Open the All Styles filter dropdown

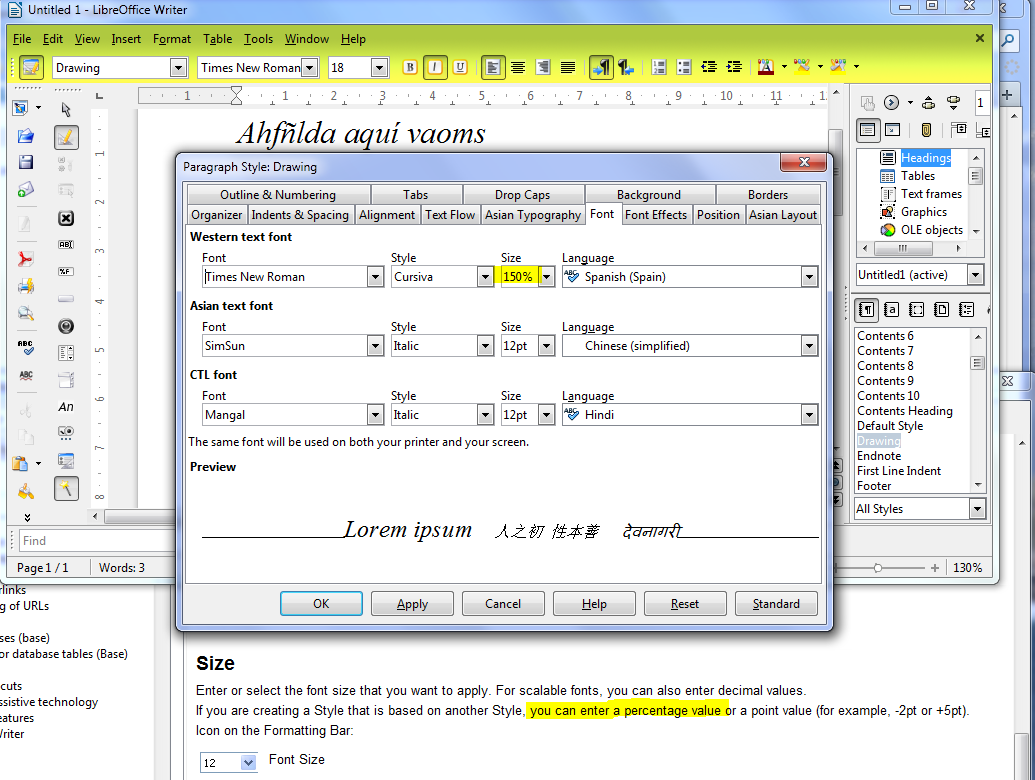tap(976, 509)
